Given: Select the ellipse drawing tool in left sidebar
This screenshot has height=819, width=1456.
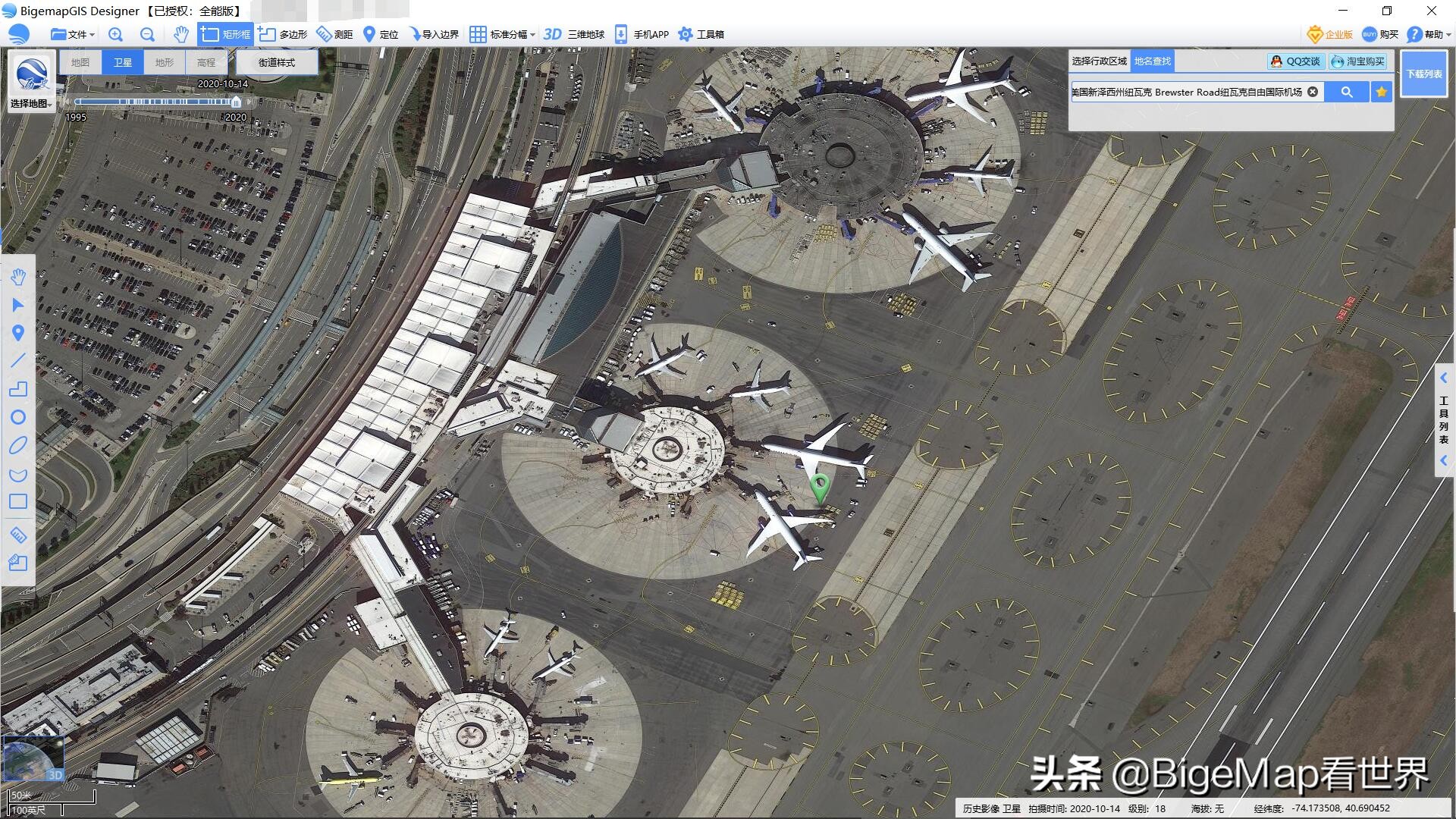Looking at the screenshot, I should [18, 445].
